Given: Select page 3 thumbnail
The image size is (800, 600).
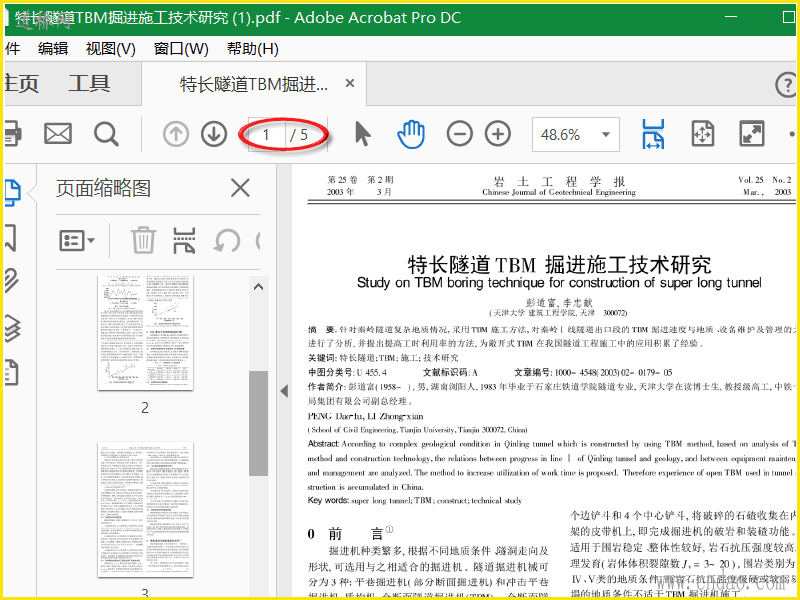Looking at the screenshot, I should point(145,510).
